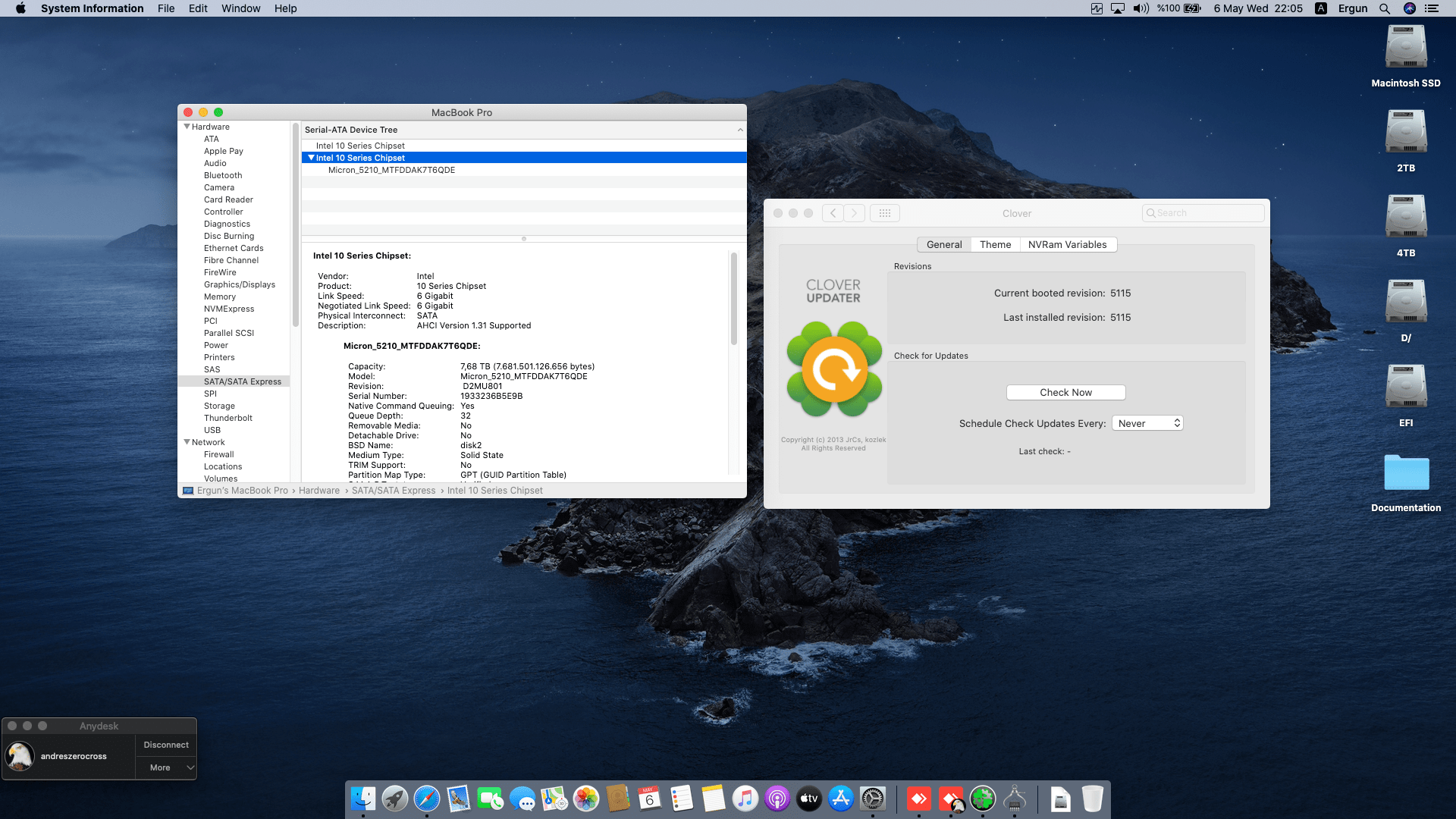Click the Clover search field
The image size is (1456, 819).
click(x=1206, y=213)
